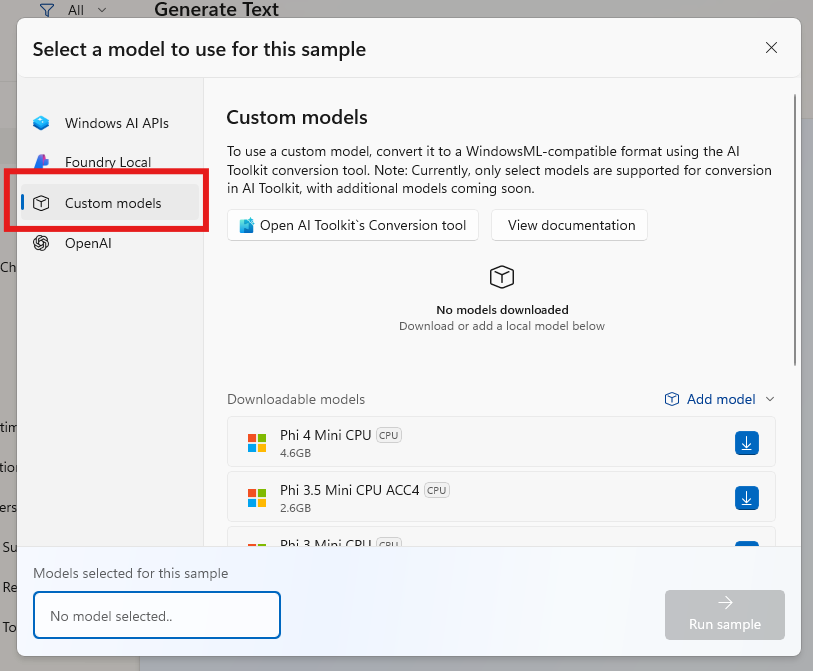
Task: Click the download icon for Phi 4 Mini CPU
Action: [746, 443]
